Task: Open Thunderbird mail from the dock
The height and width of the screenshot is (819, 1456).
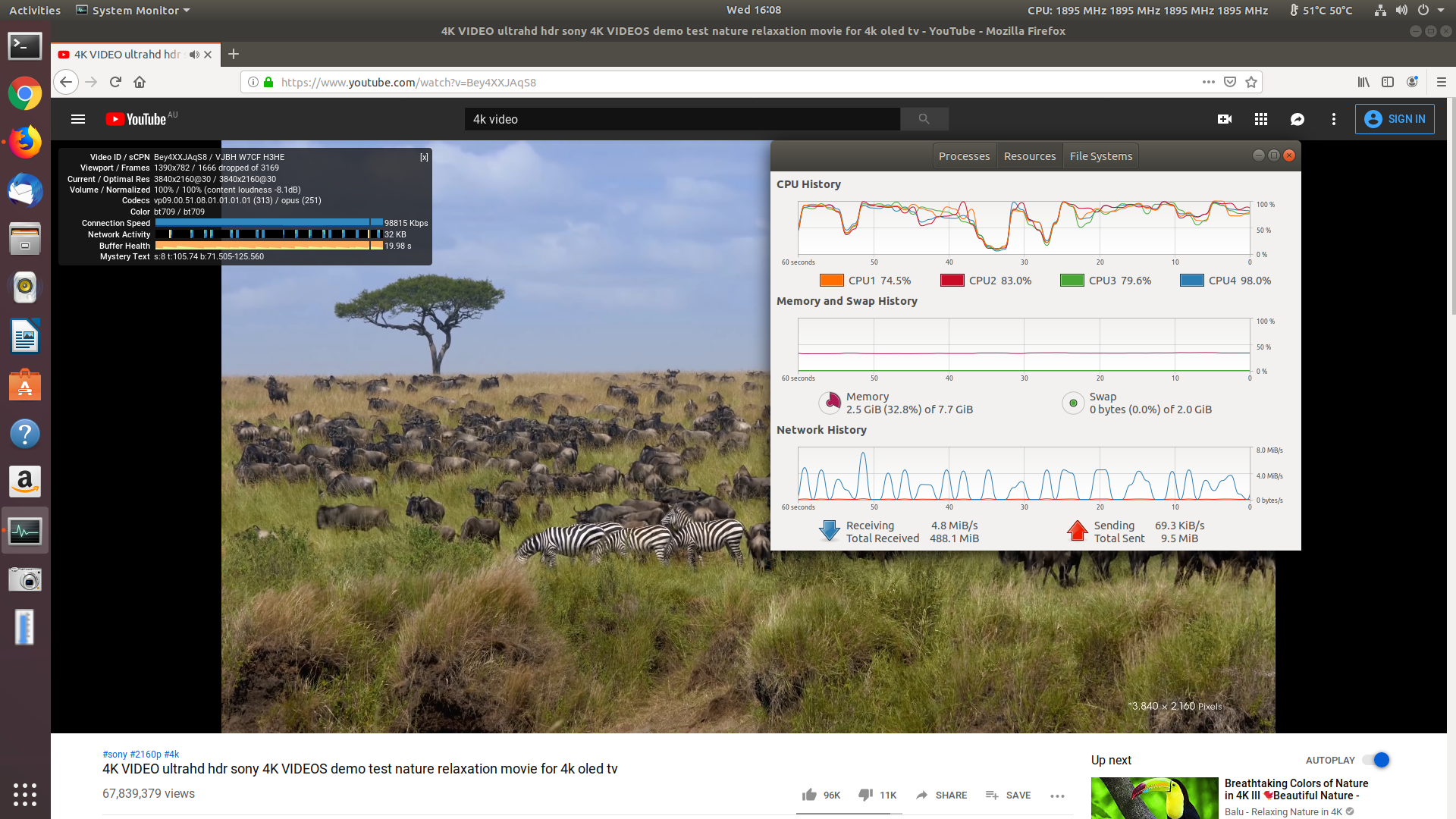Action: point(25,190)
